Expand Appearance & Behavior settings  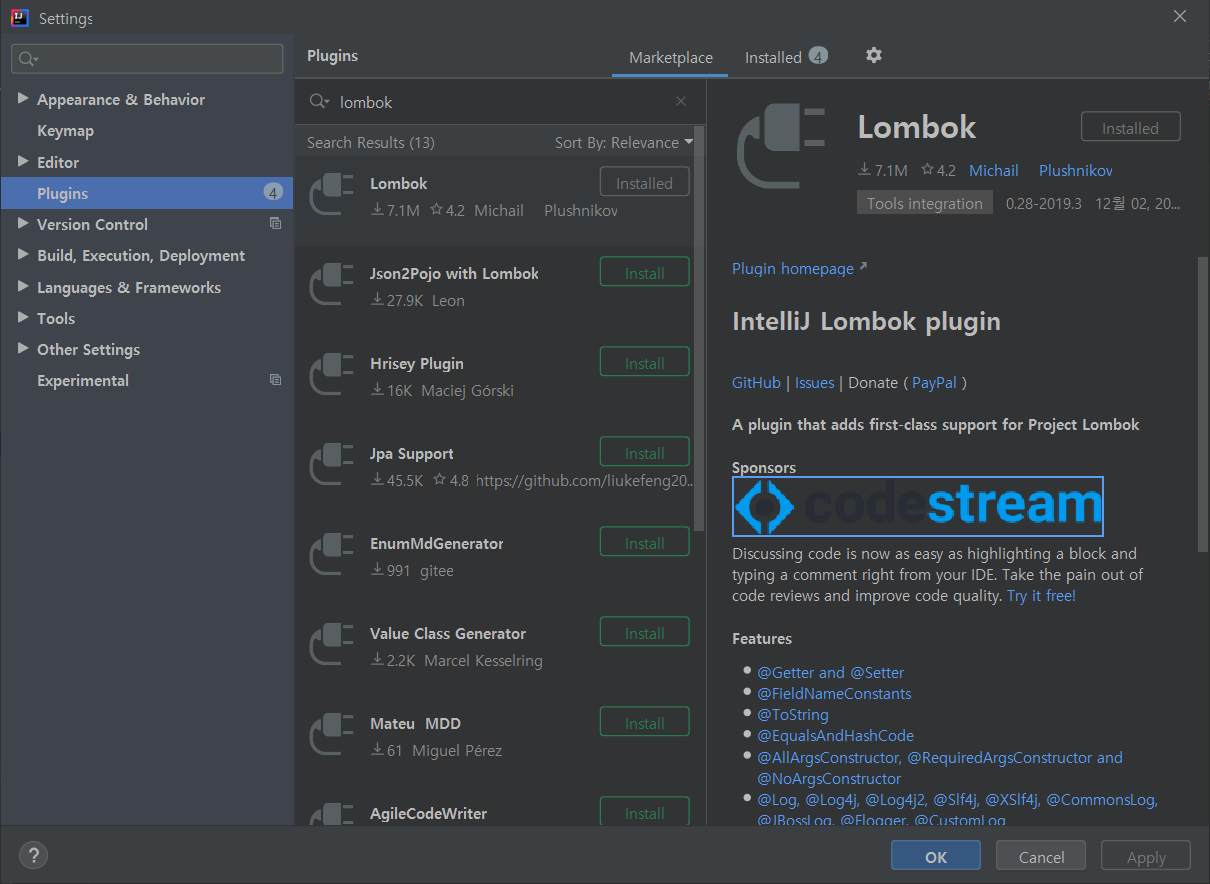[x=23, y=99]
